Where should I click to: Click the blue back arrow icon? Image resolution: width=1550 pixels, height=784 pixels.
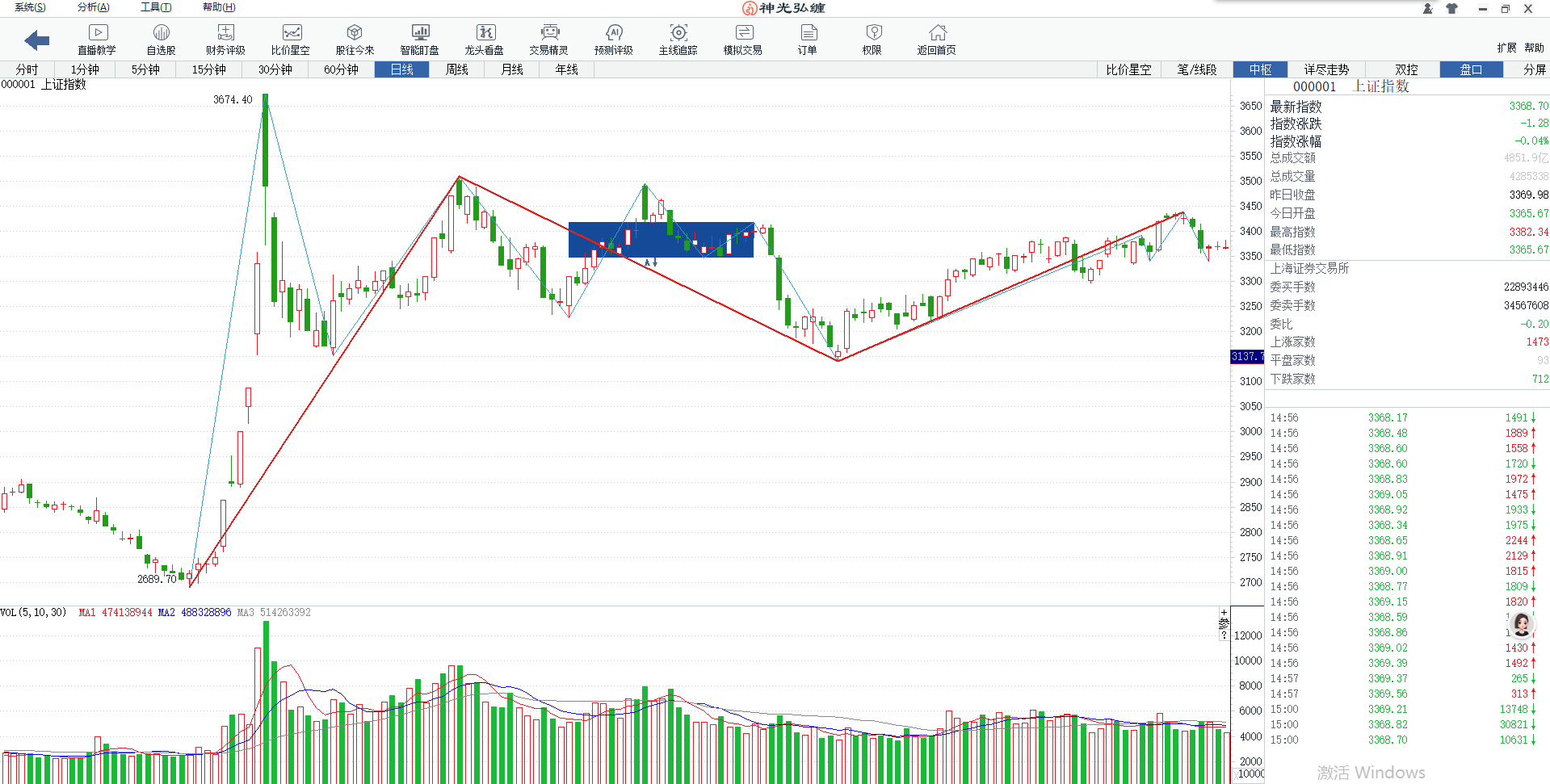point(37,40)
